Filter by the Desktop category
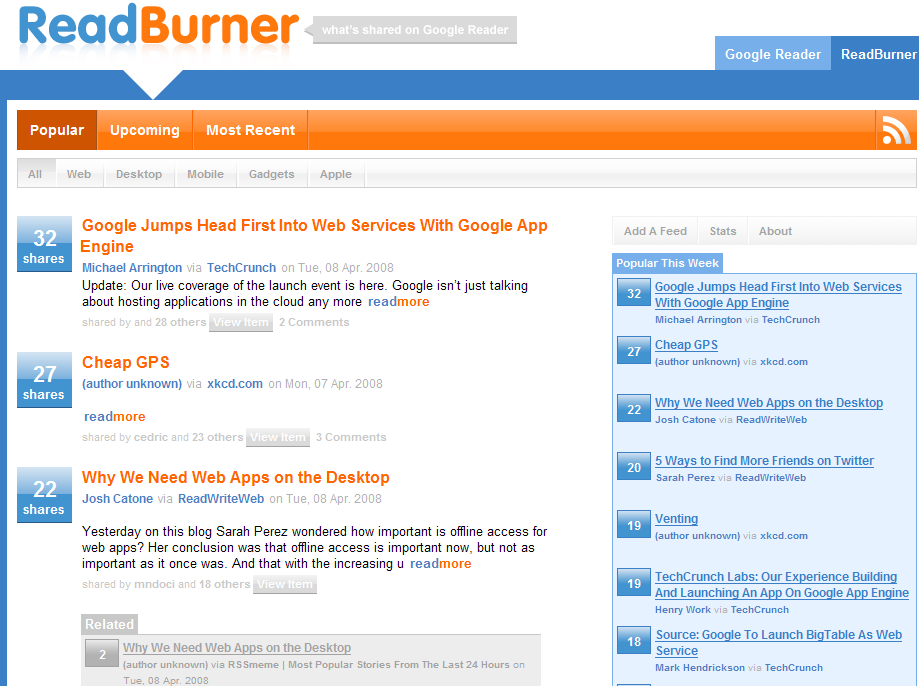Viewport: 923px width, 686px height. (139, 174)
